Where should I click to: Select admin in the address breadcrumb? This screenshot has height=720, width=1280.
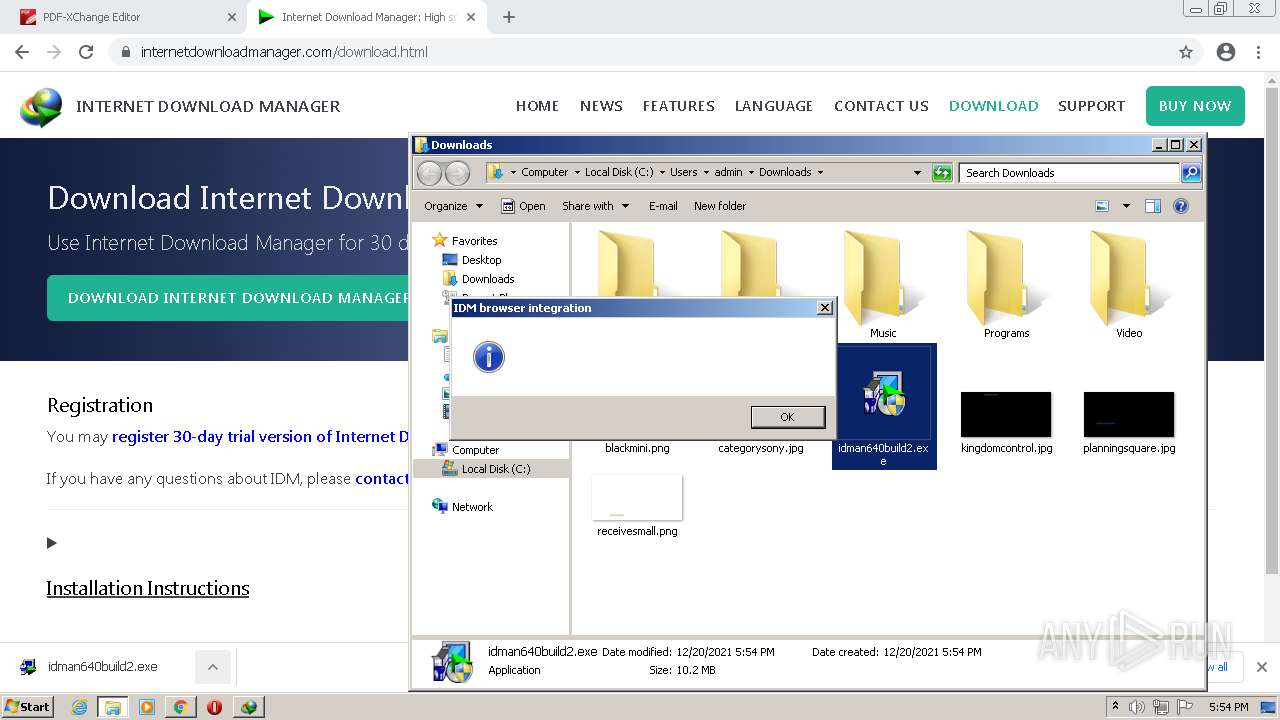[x=728, y=172]
